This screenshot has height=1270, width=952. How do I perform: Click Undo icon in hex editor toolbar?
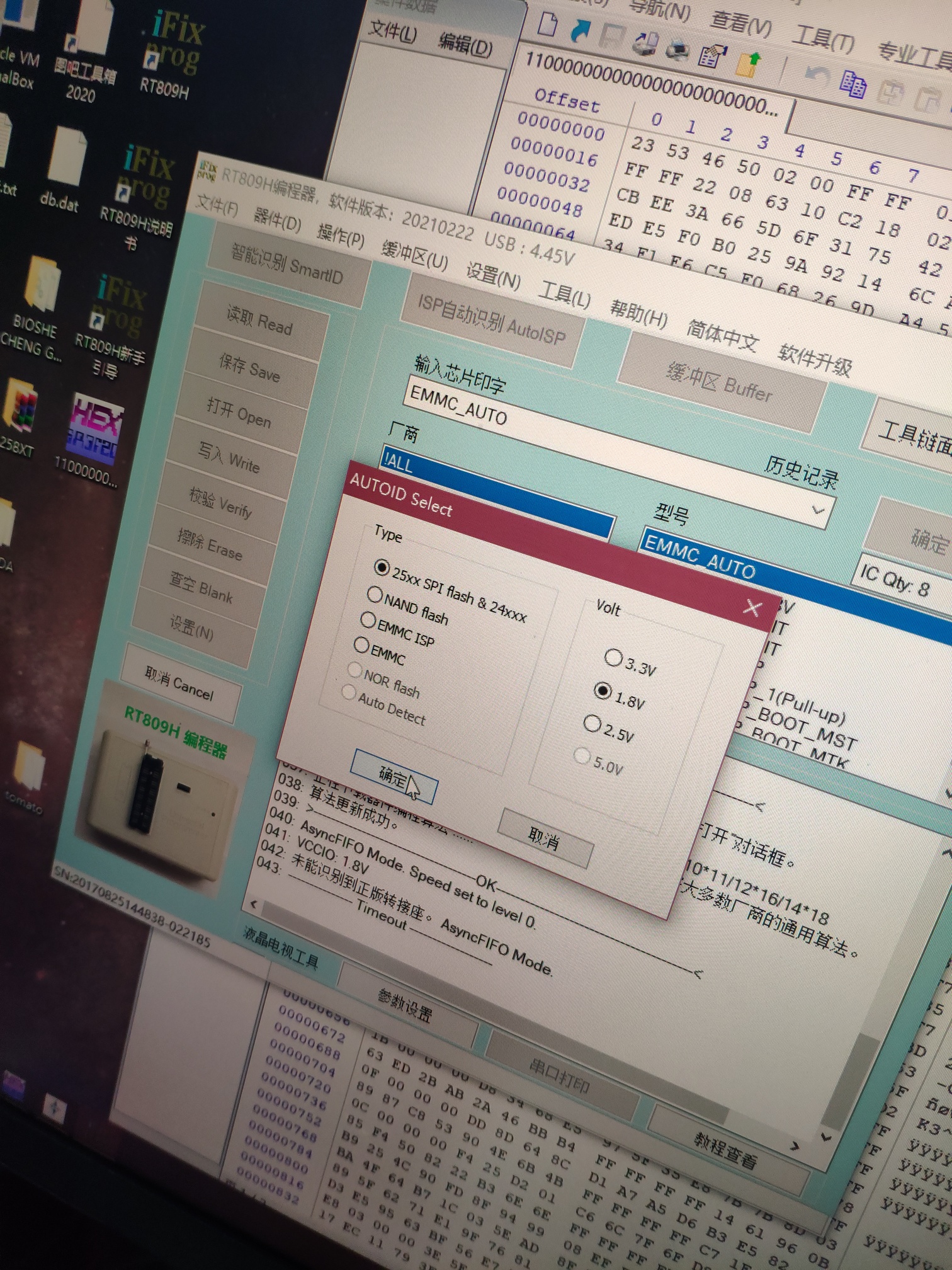pyautogui.click(x=817, y=76)
